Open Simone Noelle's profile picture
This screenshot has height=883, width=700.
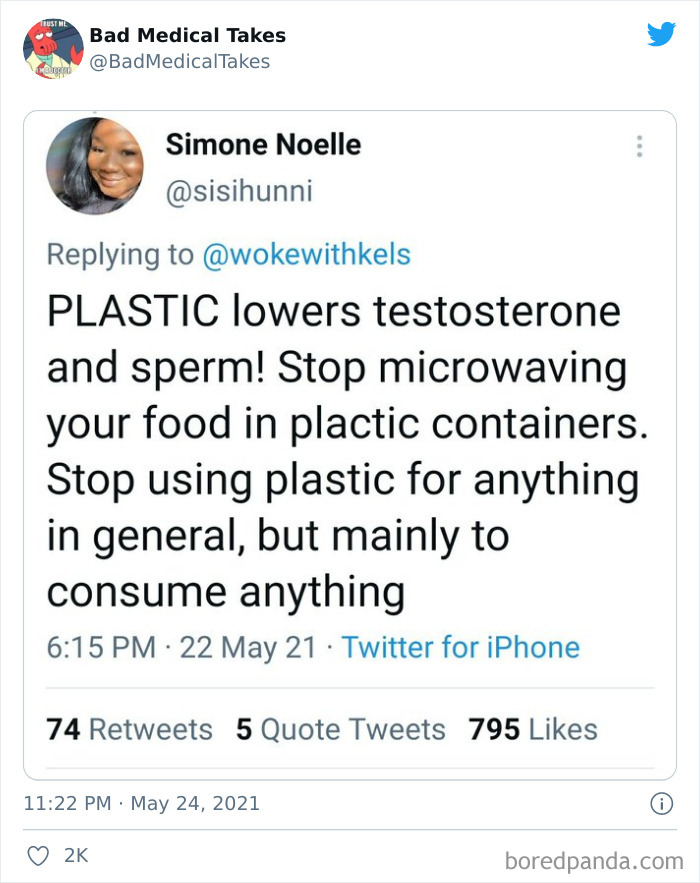95,165
